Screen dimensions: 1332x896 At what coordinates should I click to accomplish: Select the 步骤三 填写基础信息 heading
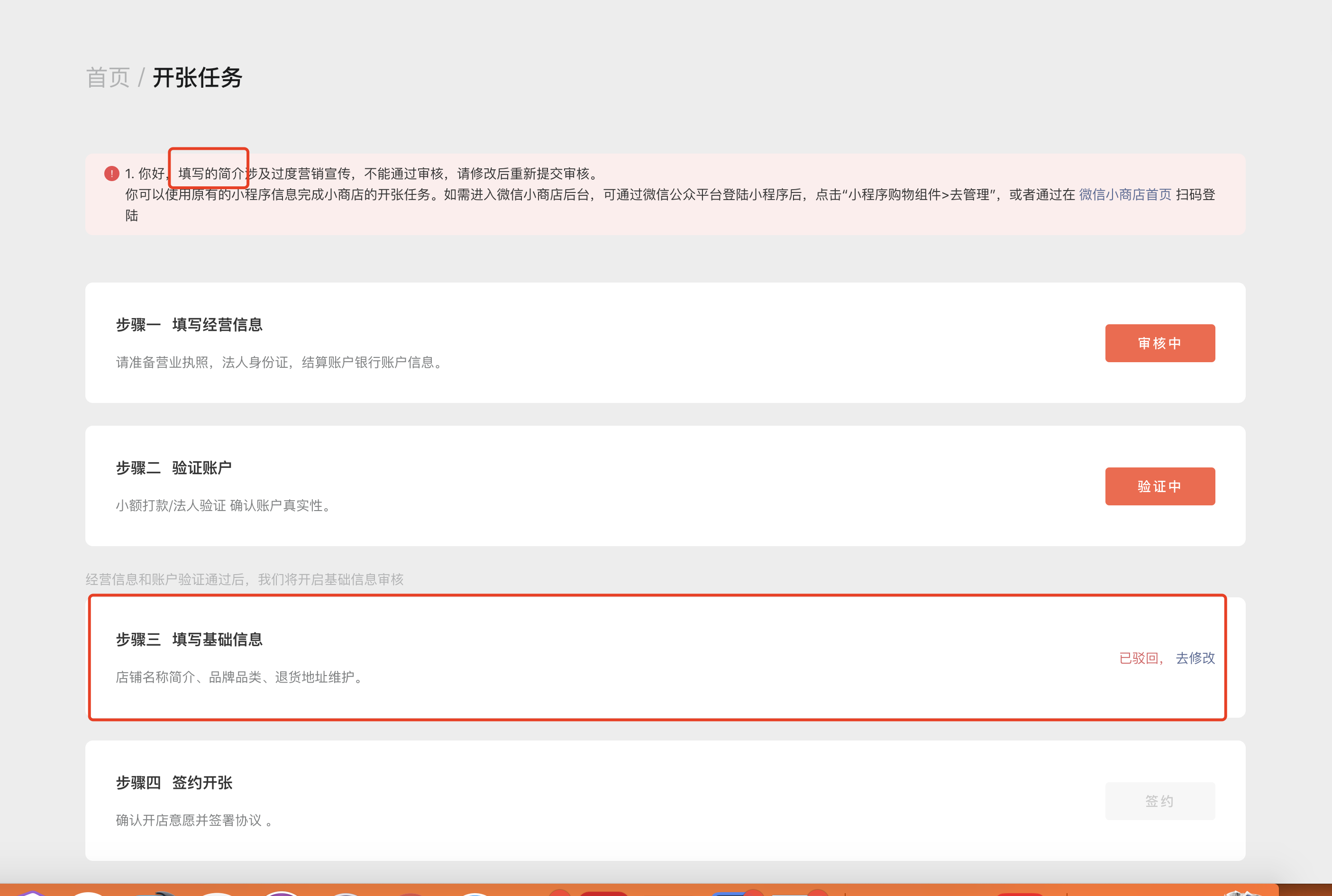coord(189,640)
